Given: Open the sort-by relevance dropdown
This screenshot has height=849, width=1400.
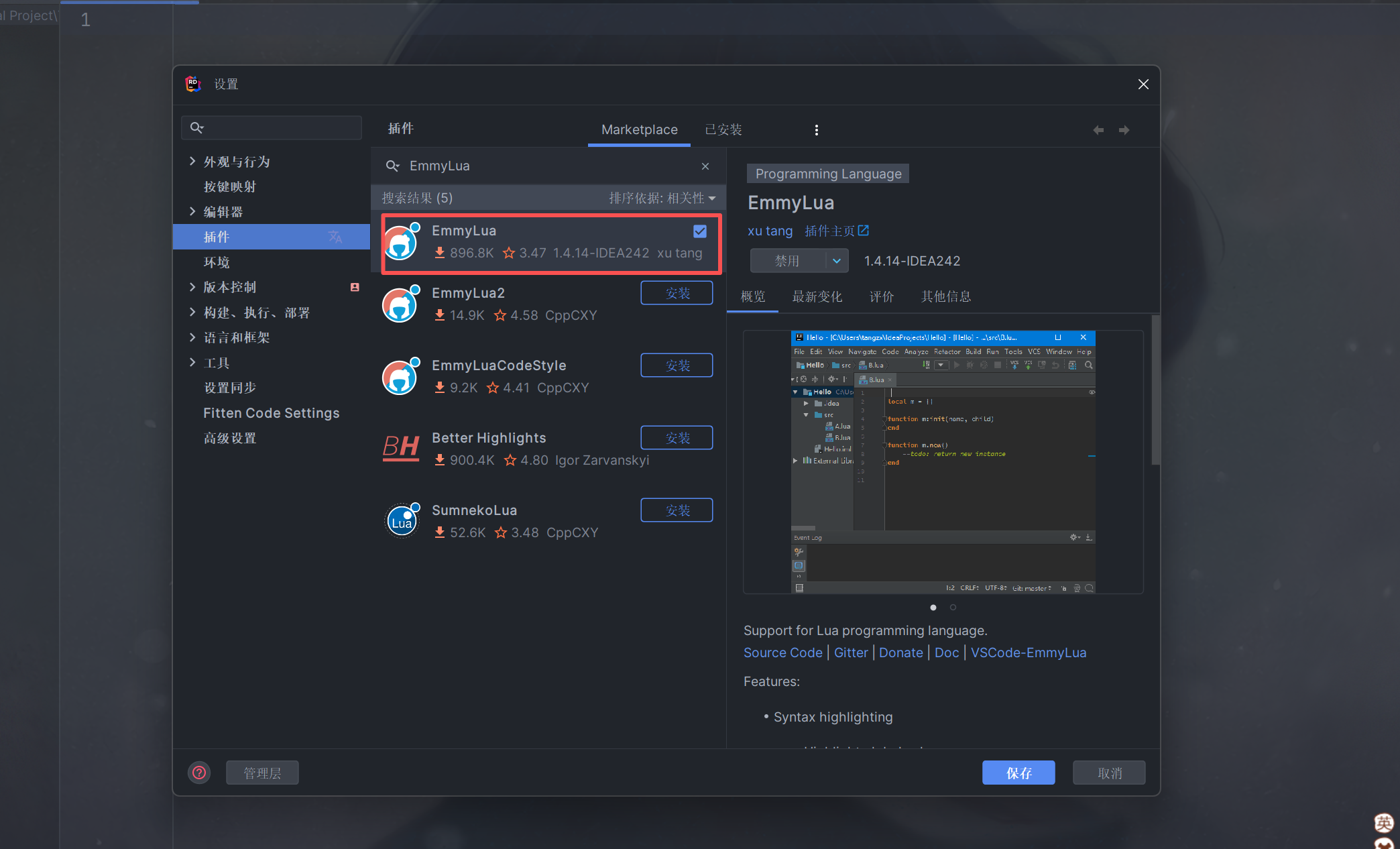Looking at the screenshot, I should coord(662,198).
